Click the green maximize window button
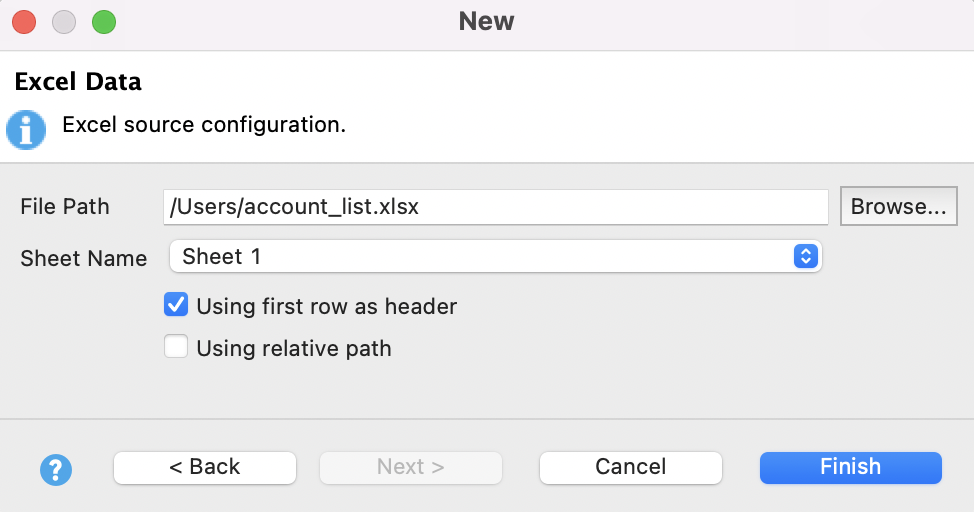The height and width of the screenshot is (512, 974). pos(104,21)
